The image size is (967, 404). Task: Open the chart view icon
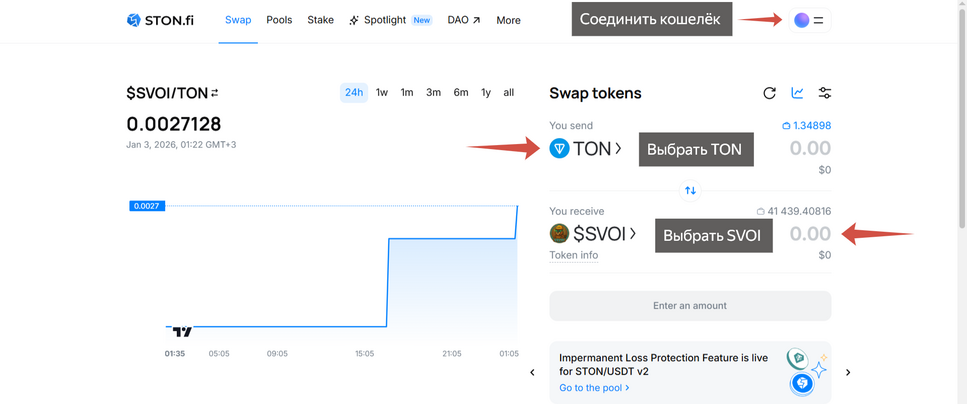(x=797, y=93)
